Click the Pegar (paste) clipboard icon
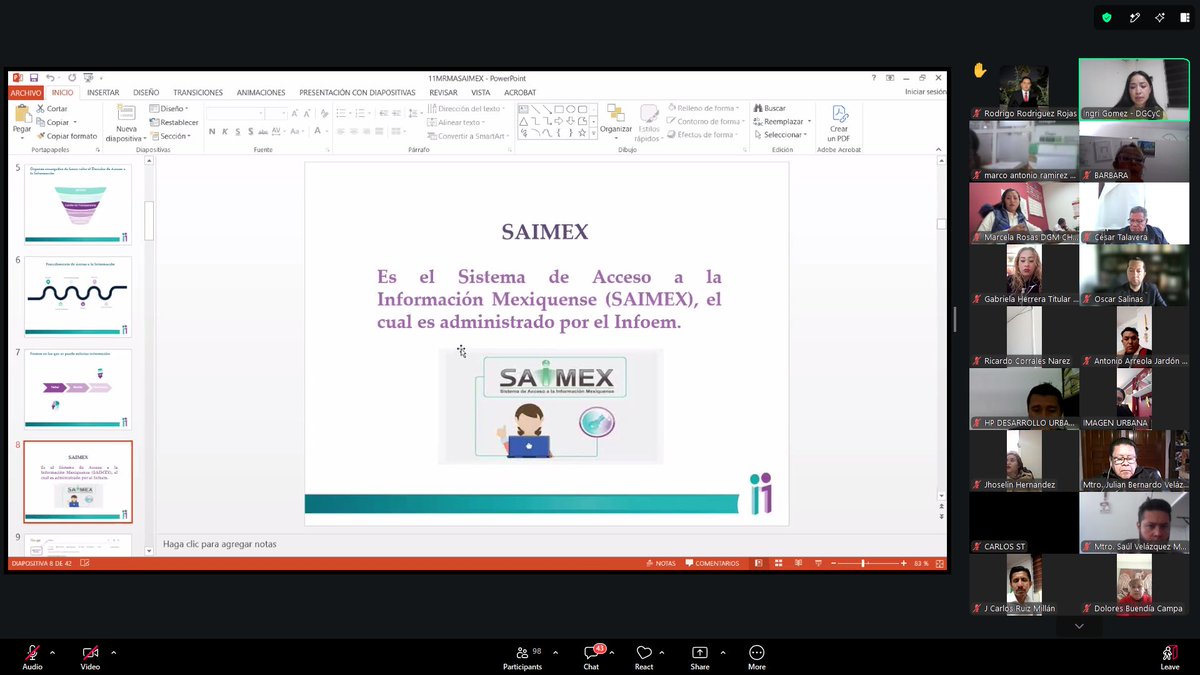The image size is (1200, 675). (x=22, y=112)
